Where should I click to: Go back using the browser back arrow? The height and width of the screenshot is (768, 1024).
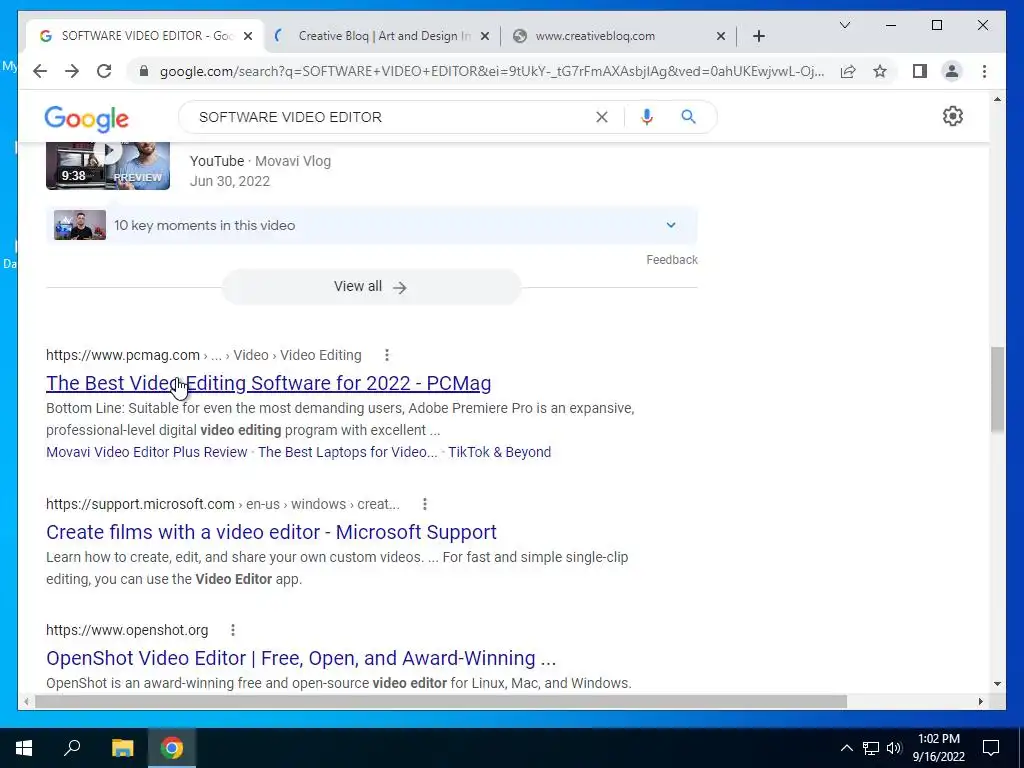40,71
